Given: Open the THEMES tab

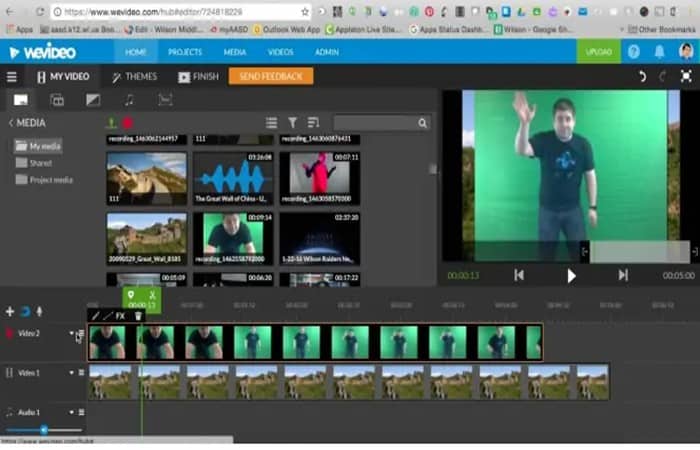Looking at the screenshot, I should pyautogui.click(x=134, y=77).
